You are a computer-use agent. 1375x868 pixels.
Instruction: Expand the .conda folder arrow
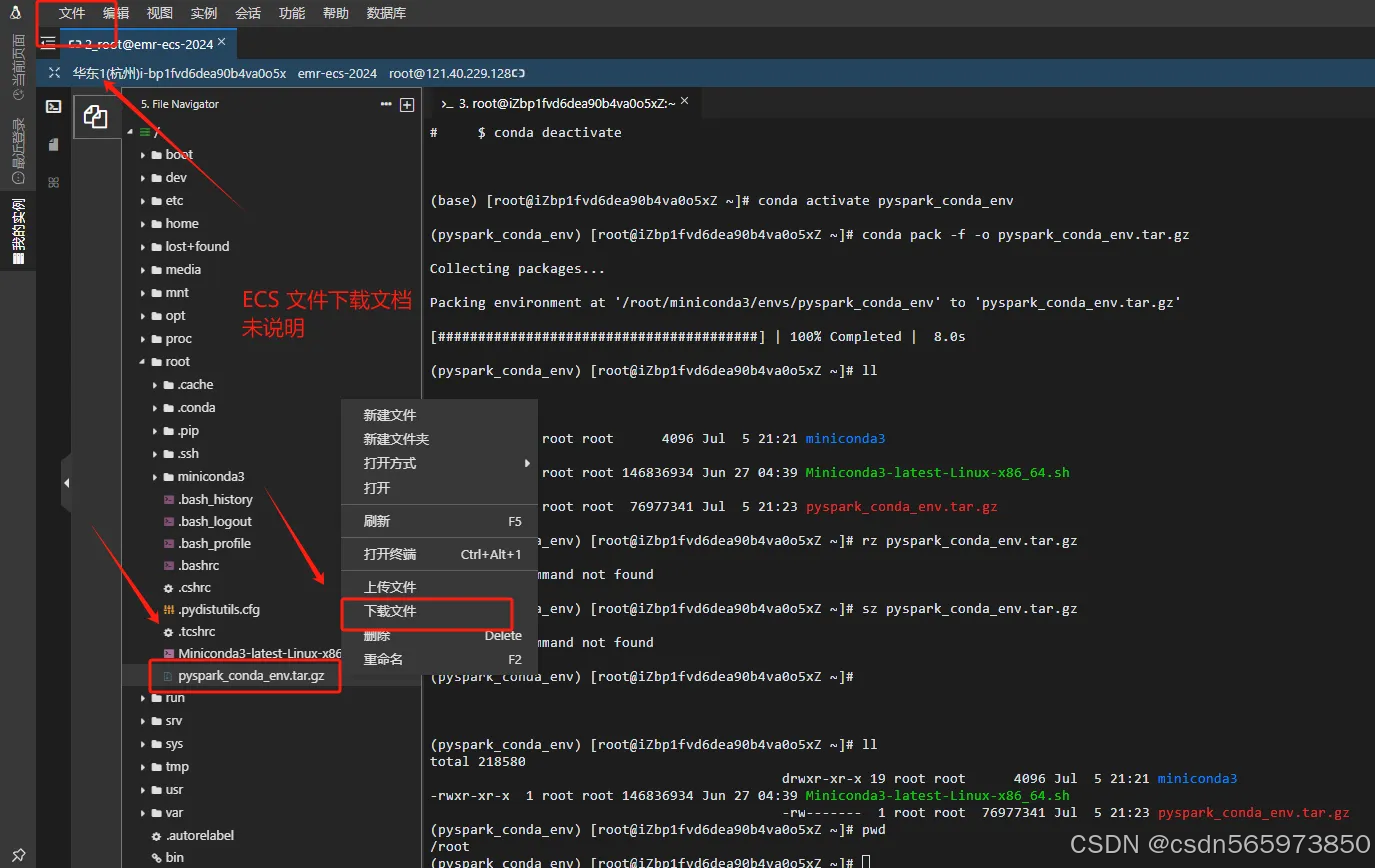tap(155, 408)
